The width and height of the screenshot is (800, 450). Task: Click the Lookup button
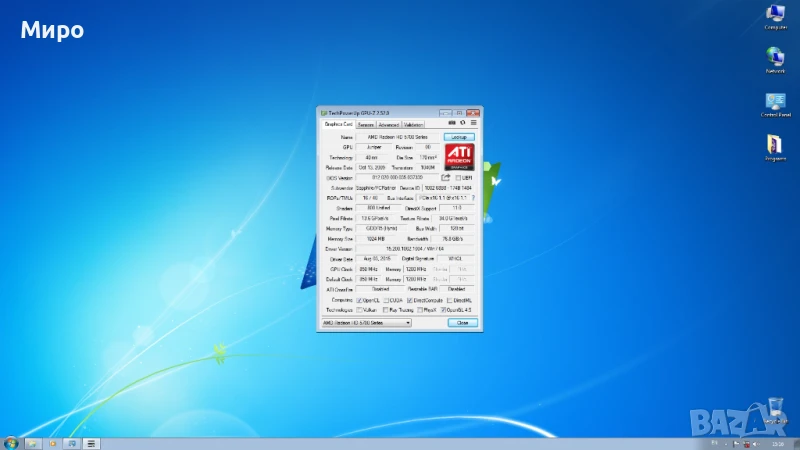459,136
